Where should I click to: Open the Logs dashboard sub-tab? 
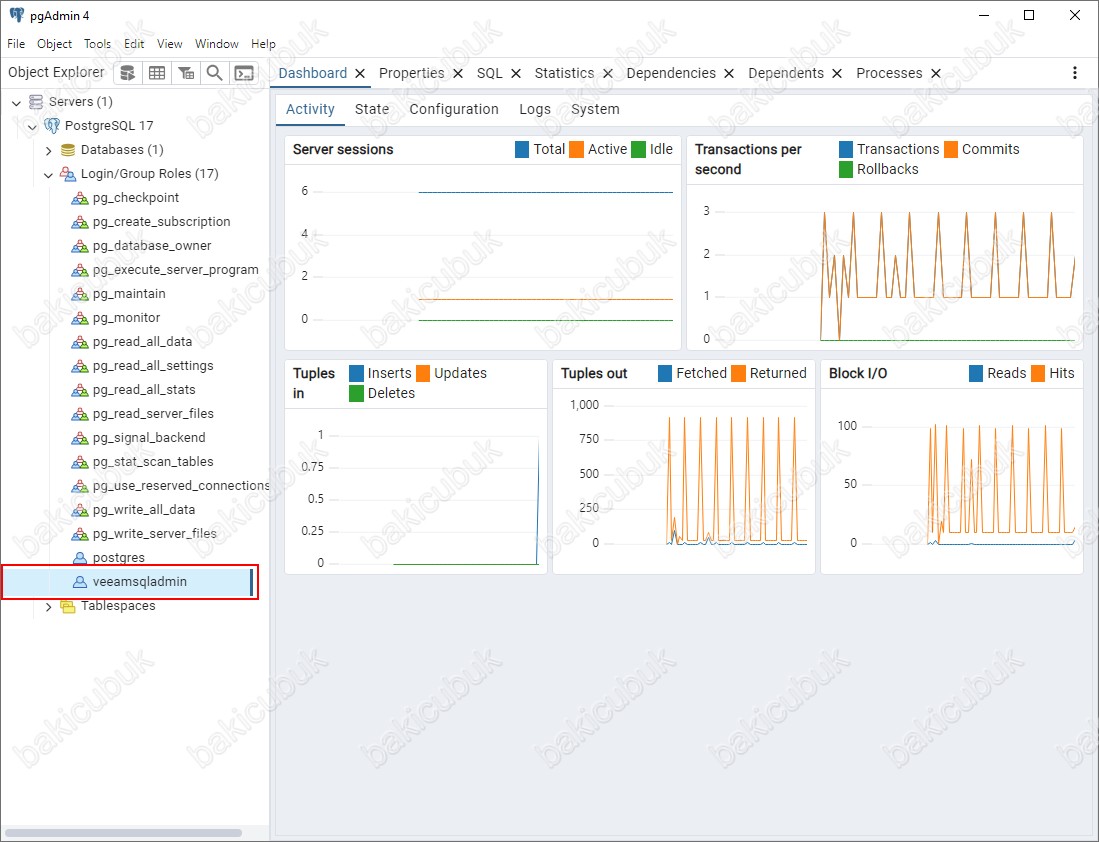coord(535,109)
